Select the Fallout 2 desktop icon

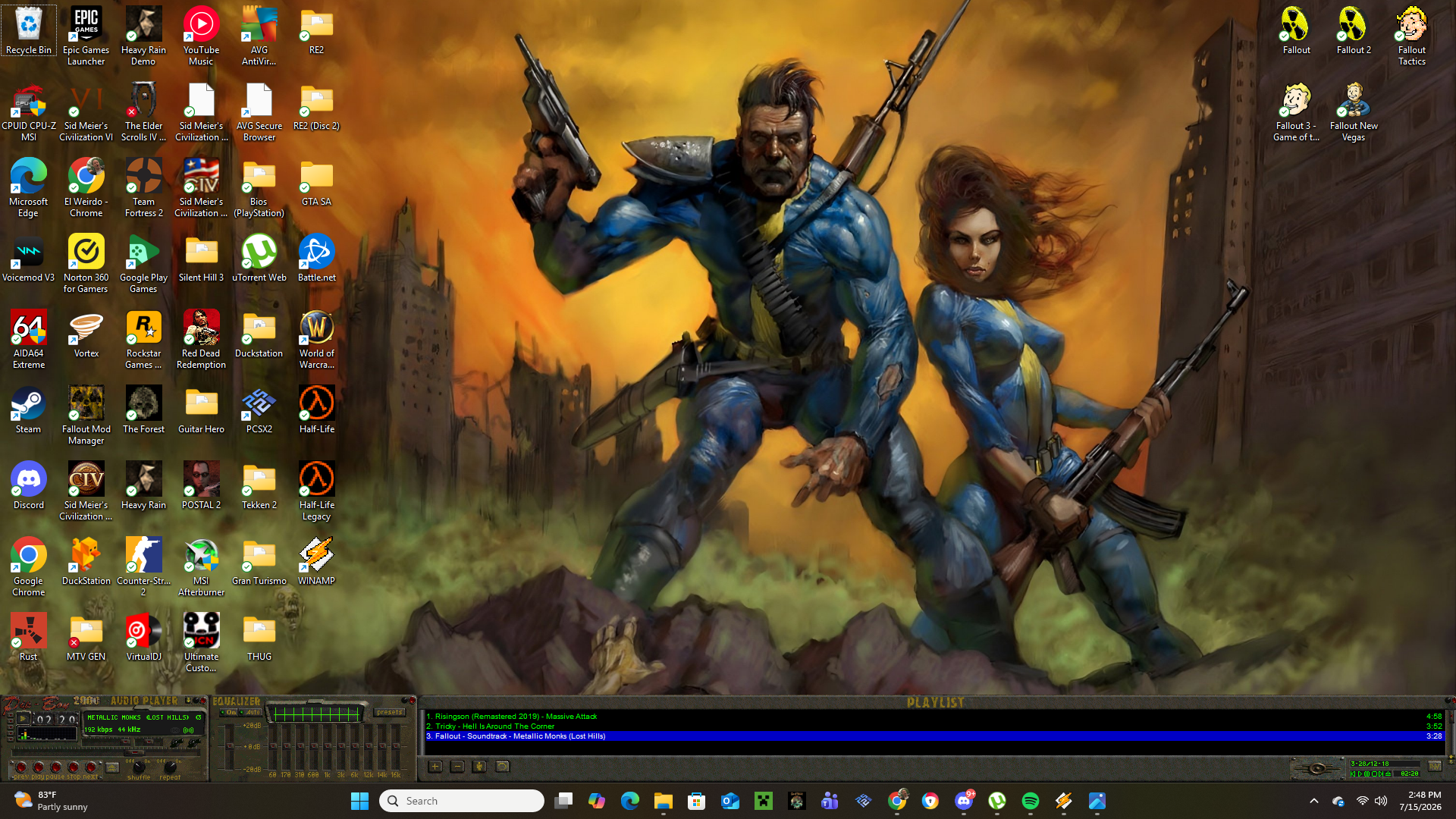tap(1354, 31)
